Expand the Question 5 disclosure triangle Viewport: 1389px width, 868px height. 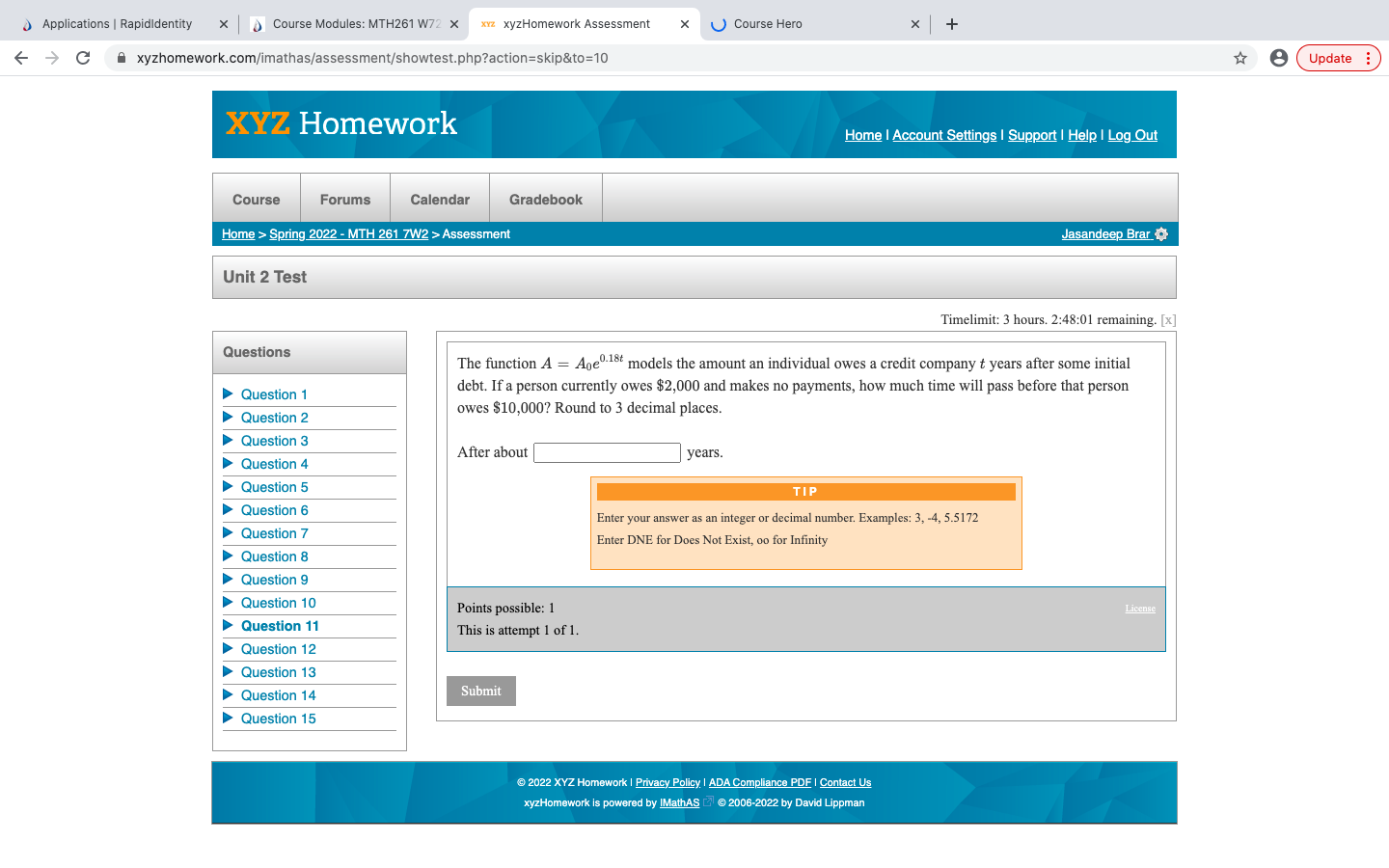tap(228, 487)
